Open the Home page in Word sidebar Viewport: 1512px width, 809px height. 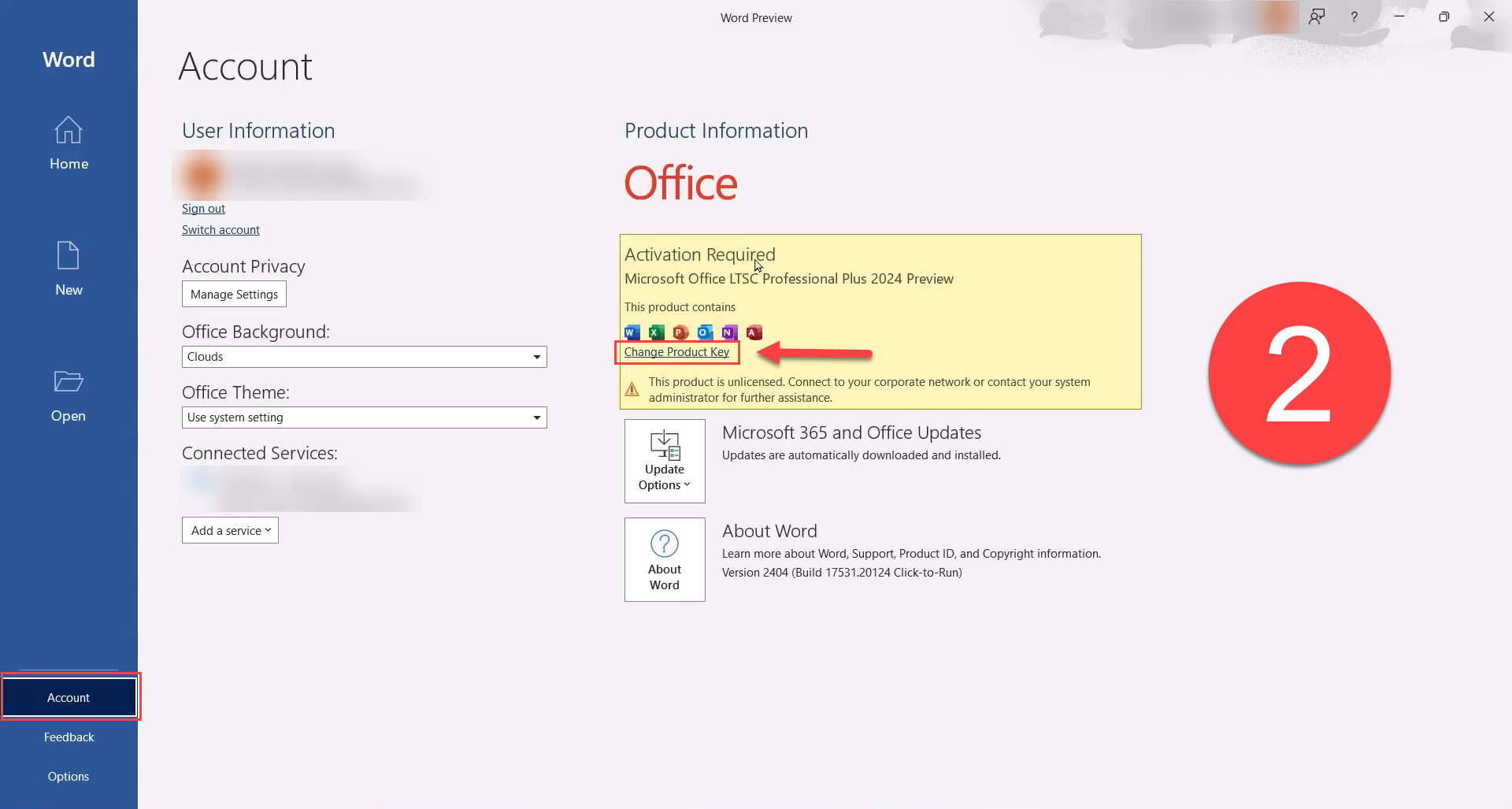tap(69, 143)
